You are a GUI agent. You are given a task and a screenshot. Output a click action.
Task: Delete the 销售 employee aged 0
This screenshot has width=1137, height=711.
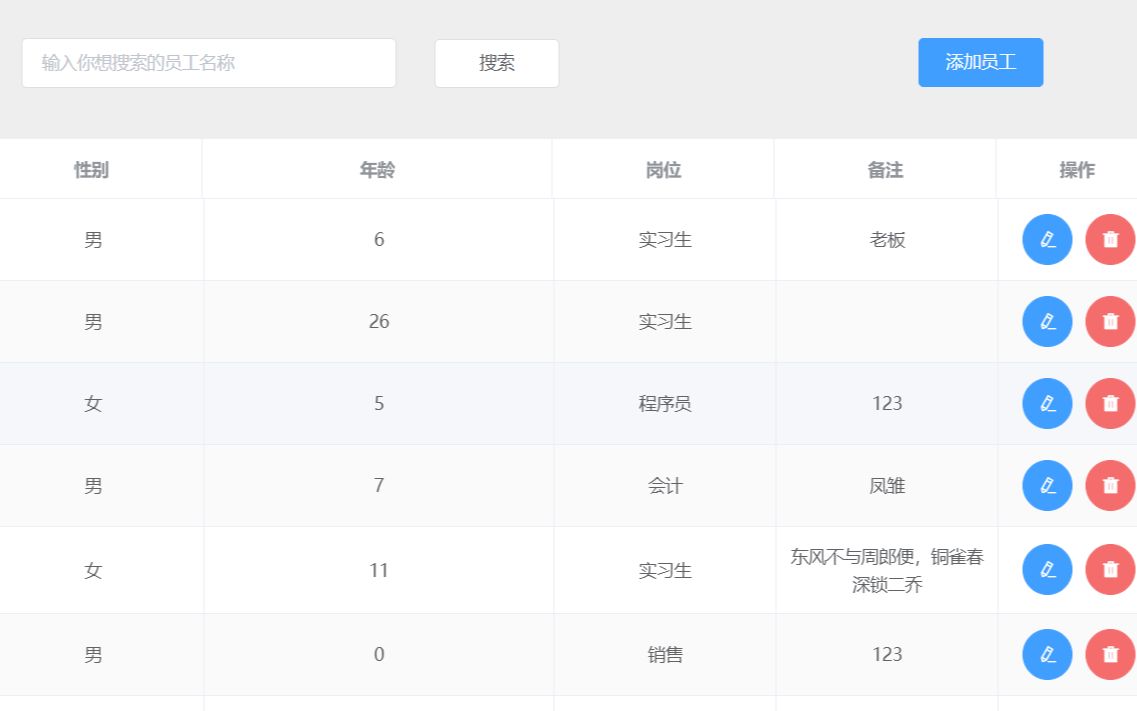[1110, 654]
